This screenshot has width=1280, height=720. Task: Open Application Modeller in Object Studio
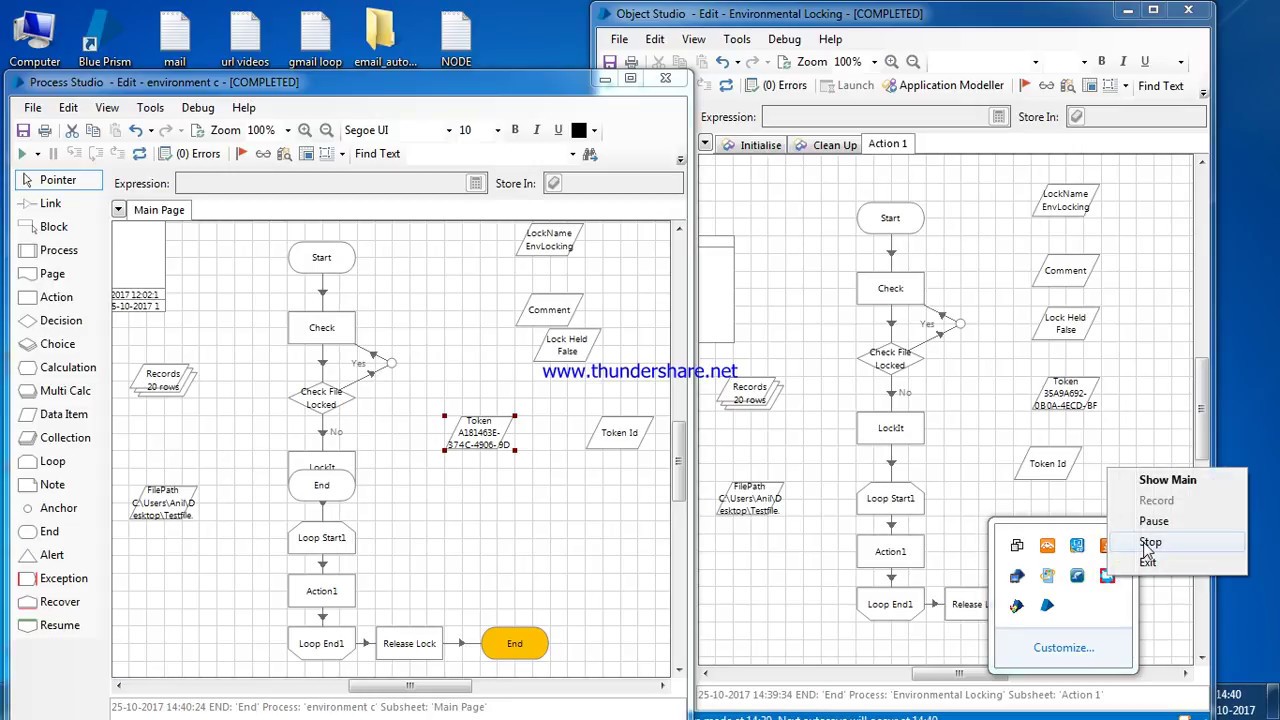point(941,86)
